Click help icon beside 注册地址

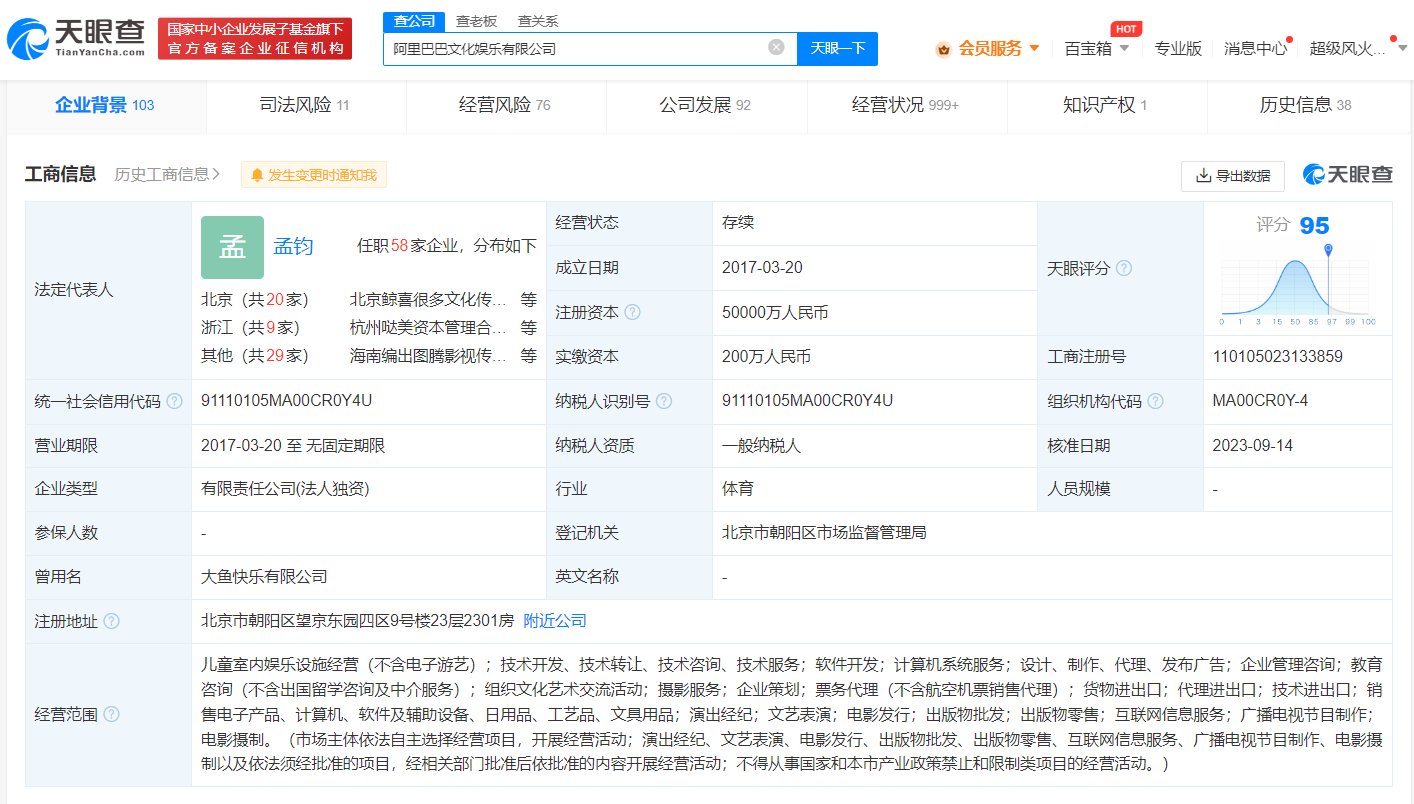point(111,621)
